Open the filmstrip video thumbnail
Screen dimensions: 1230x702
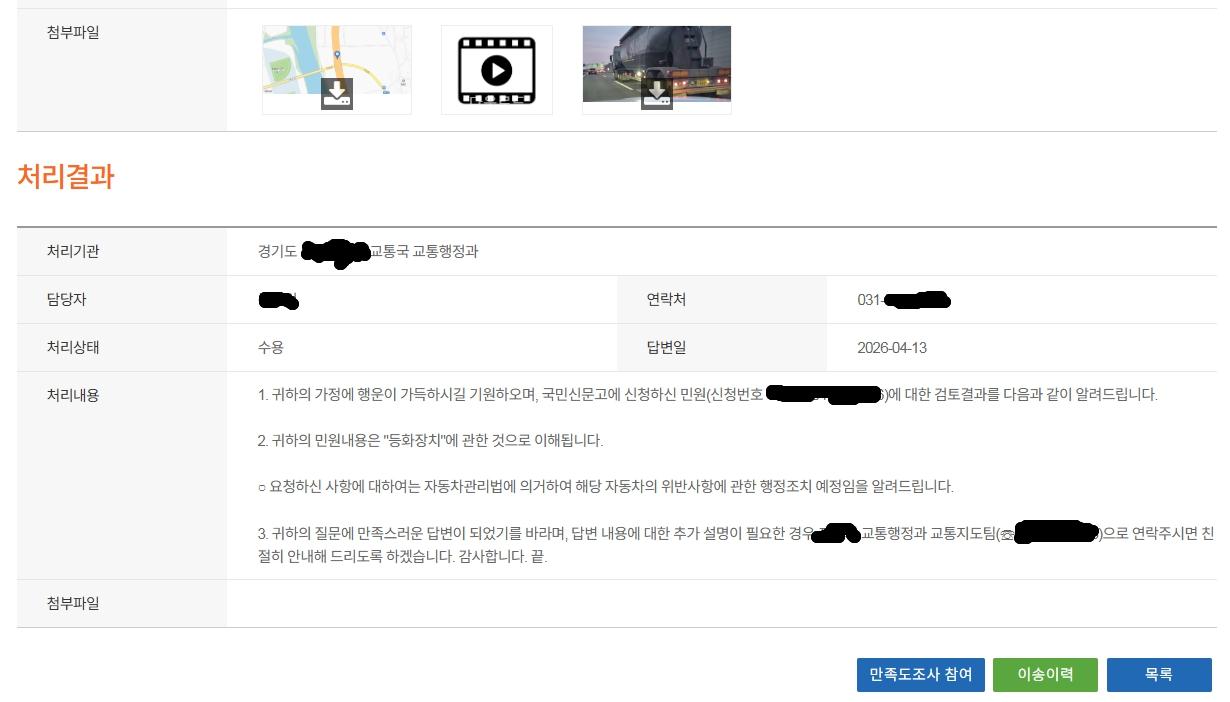pyautogui.click(x=497, y=70)
